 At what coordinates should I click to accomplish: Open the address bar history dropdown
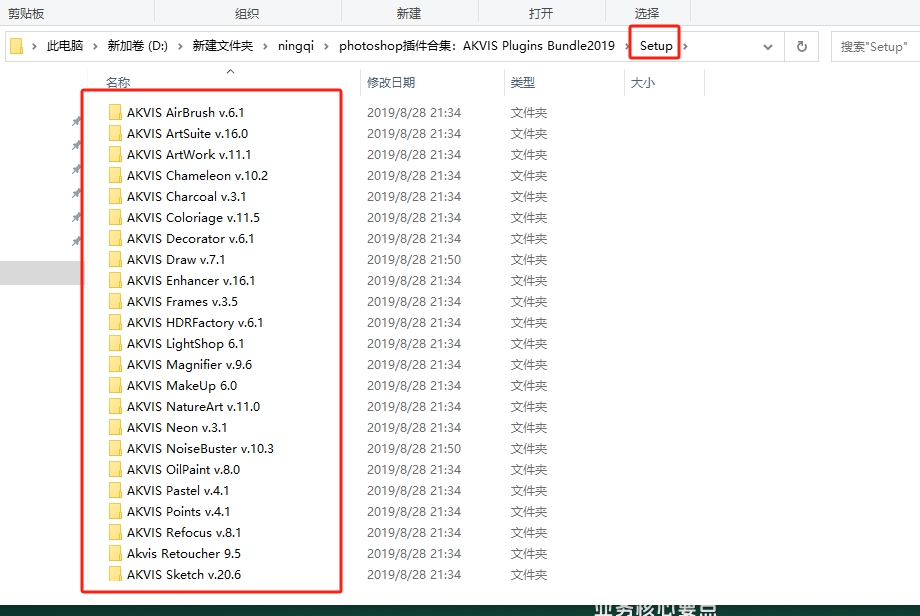click(767, 47)
